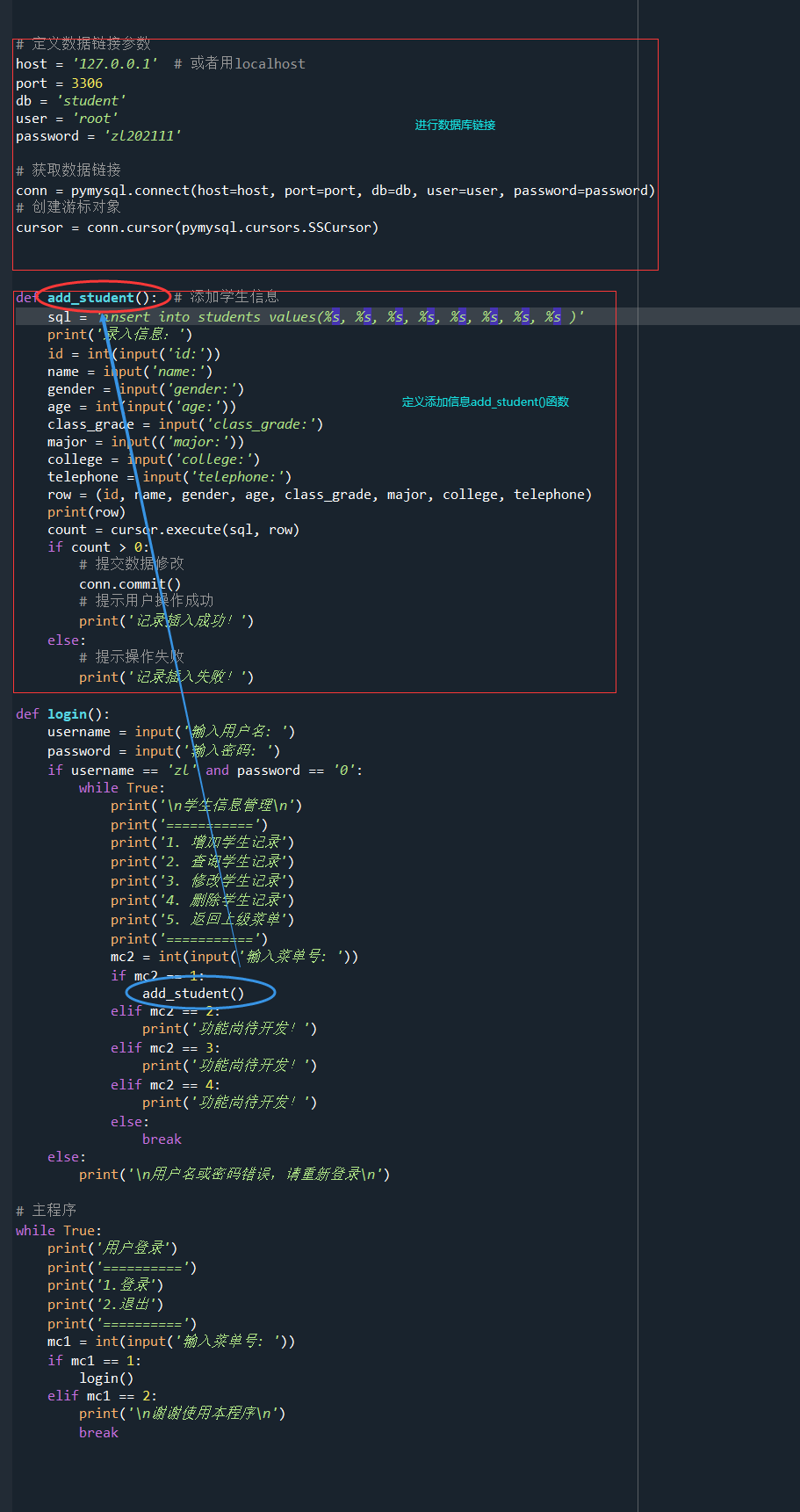Click the print('\n用户名或密码错误...') line
Image resolution: width=800 pixels, height=1512 pixels.
click(x=234, y=1175)
